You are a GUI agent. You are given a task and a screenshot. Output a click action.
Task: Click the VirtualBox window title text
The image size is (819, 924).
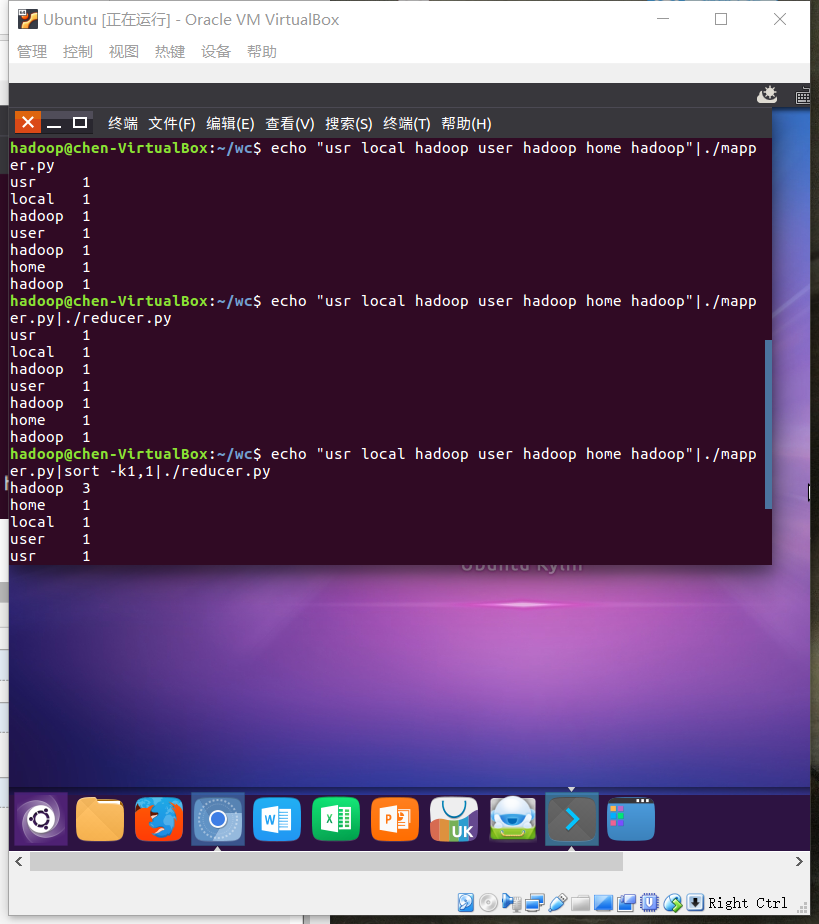pos(191,19)
